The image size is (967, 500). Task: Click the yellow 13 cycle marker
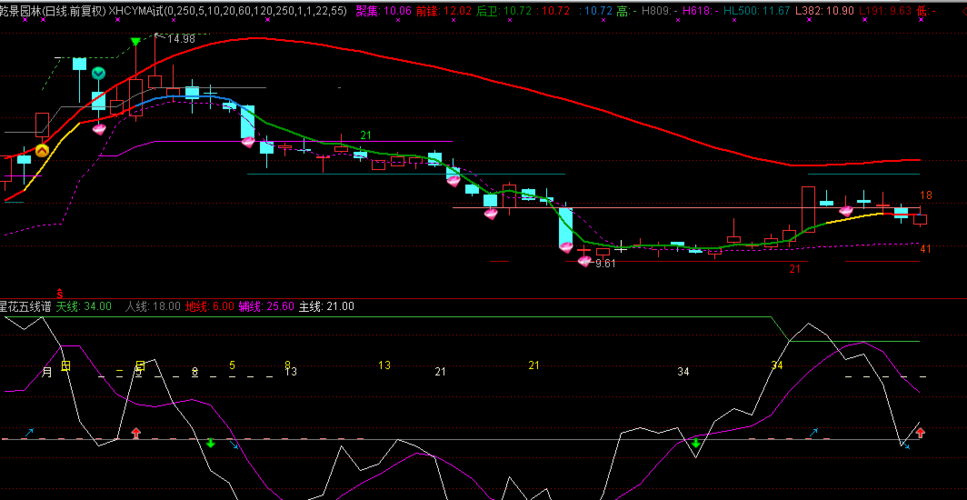click(x=384, y=366)
